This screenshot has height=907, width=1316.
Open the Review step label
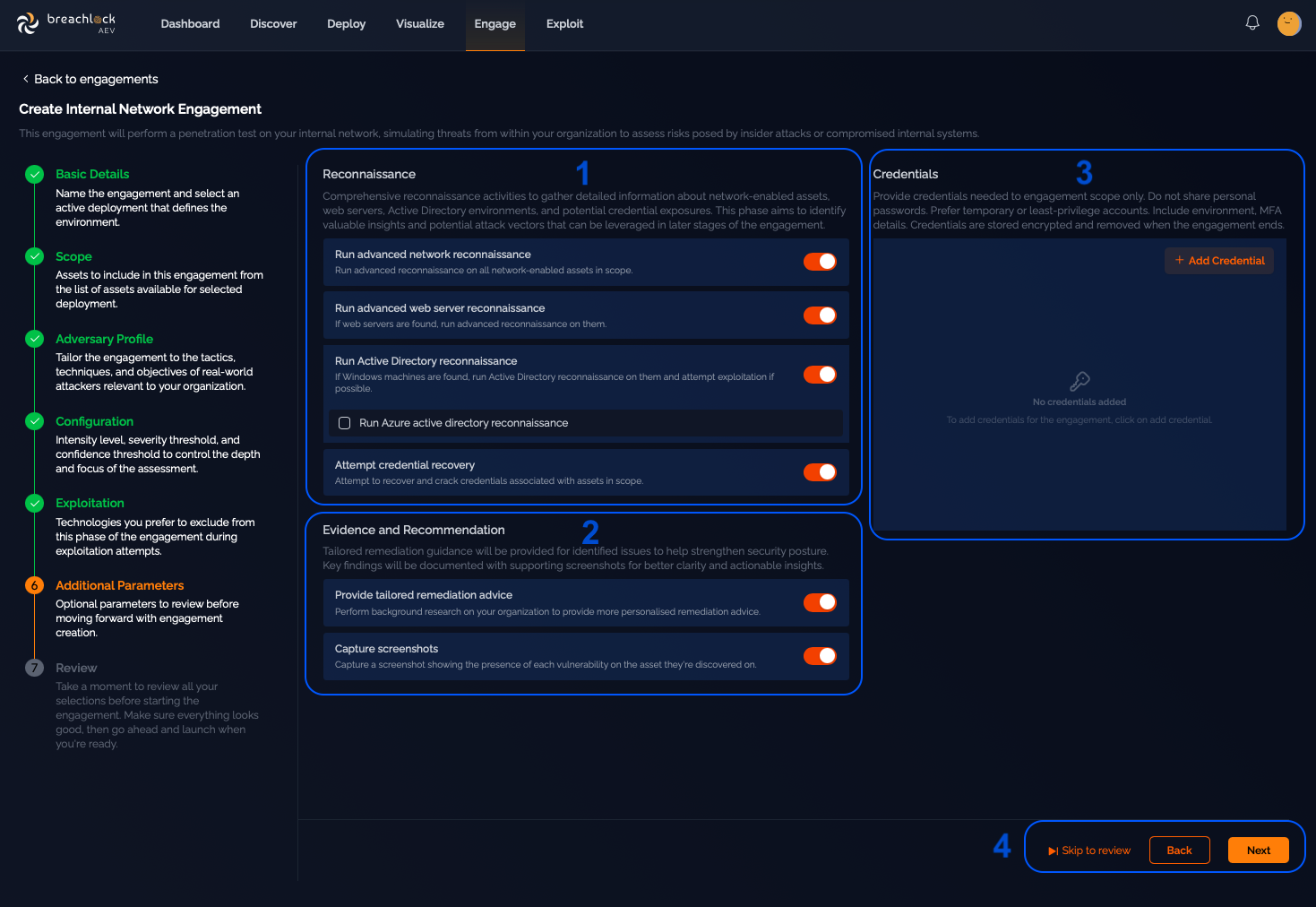tap(76, 668)
